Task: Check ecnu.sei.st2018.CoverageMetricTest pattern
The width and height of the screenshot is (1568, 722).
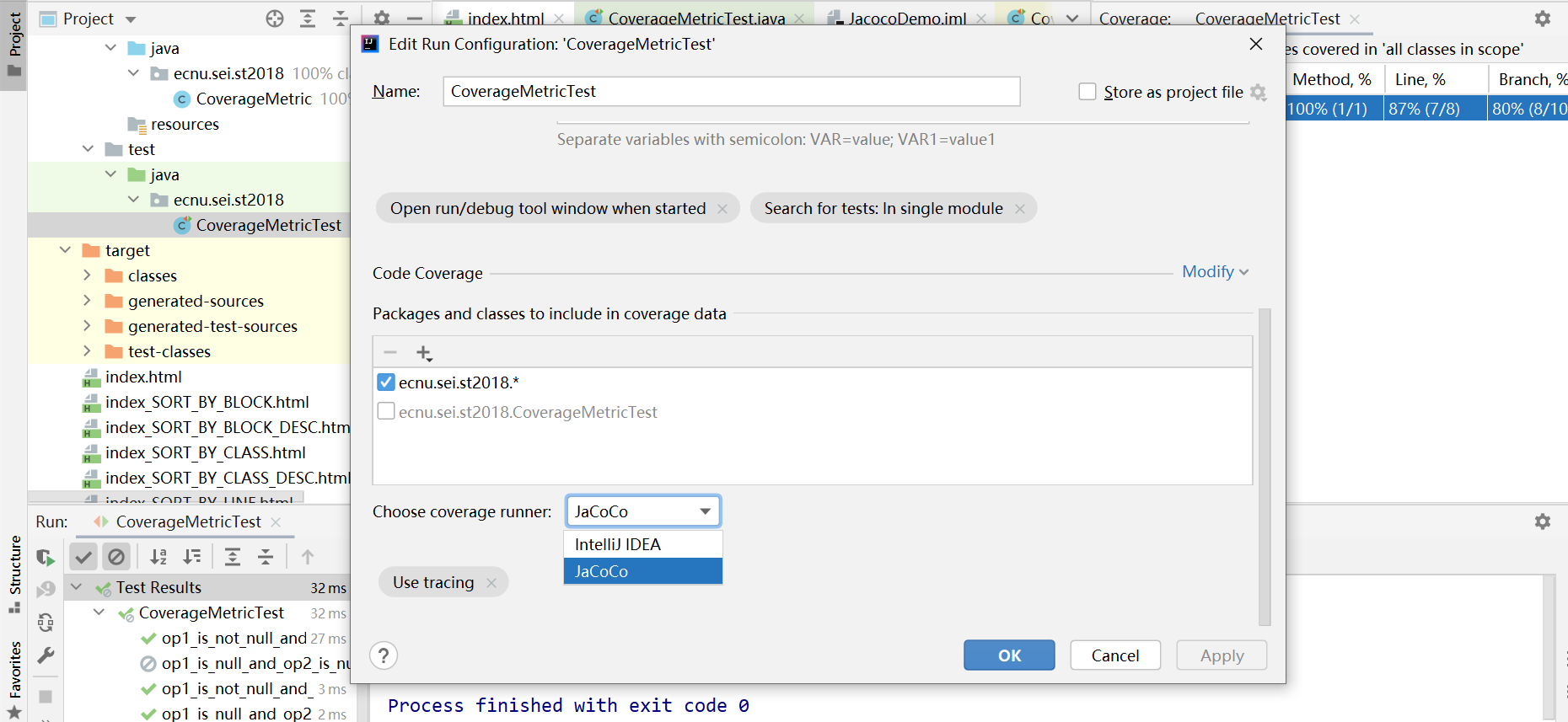Action: coord(386,412)
